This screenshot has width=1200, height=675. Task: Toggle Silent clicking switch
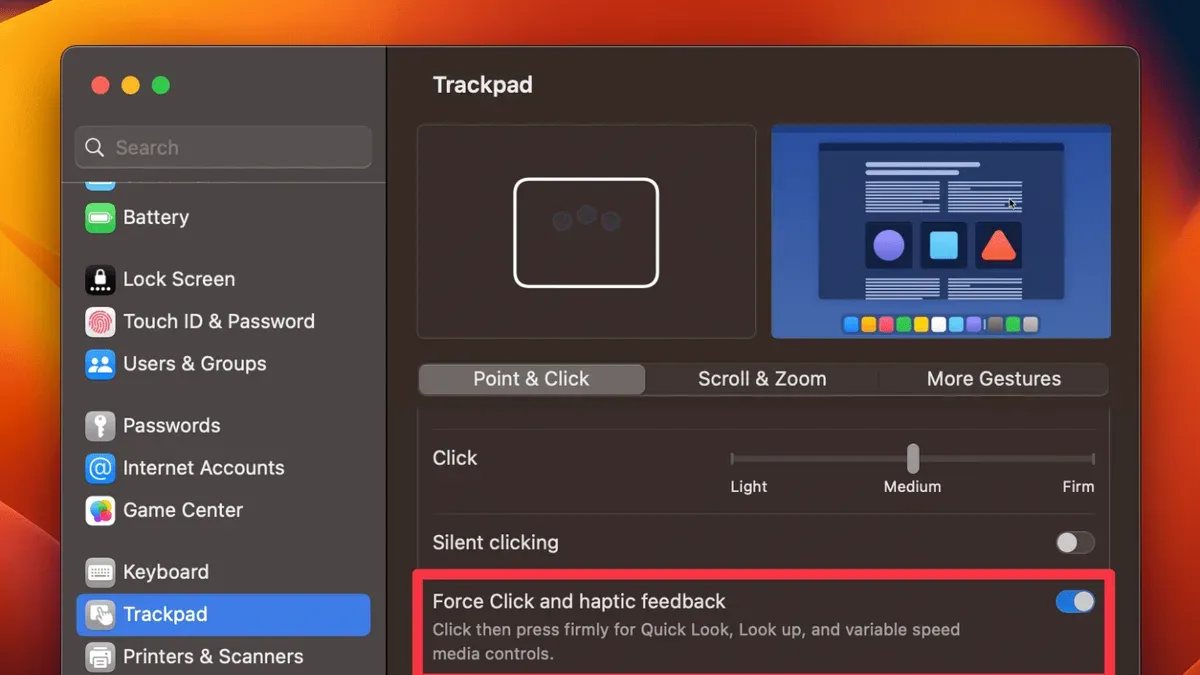(1075, 543)
